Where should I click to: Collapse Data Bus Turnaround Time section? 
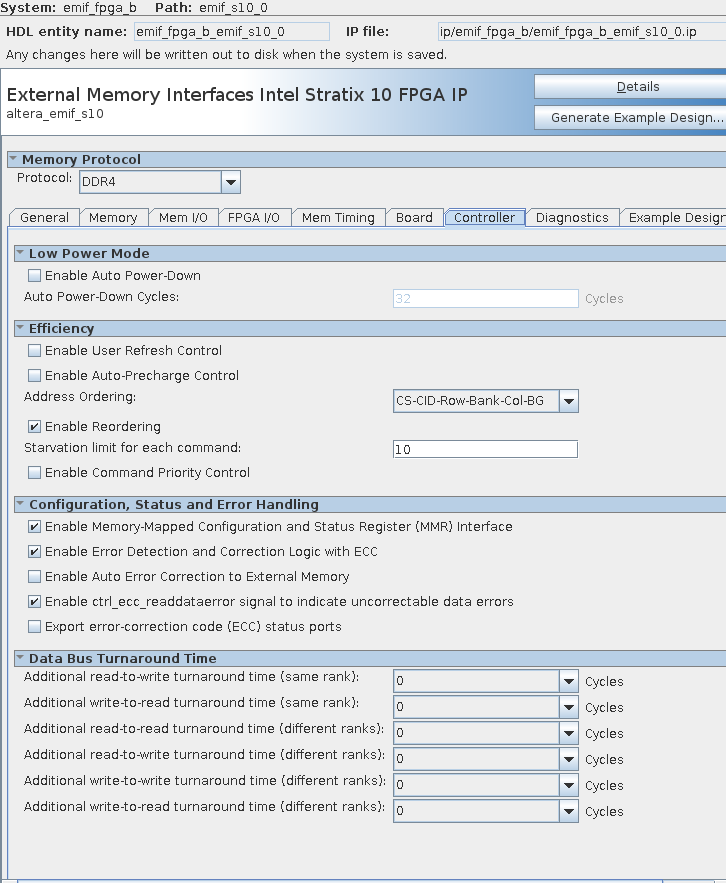tap(20, 658)
